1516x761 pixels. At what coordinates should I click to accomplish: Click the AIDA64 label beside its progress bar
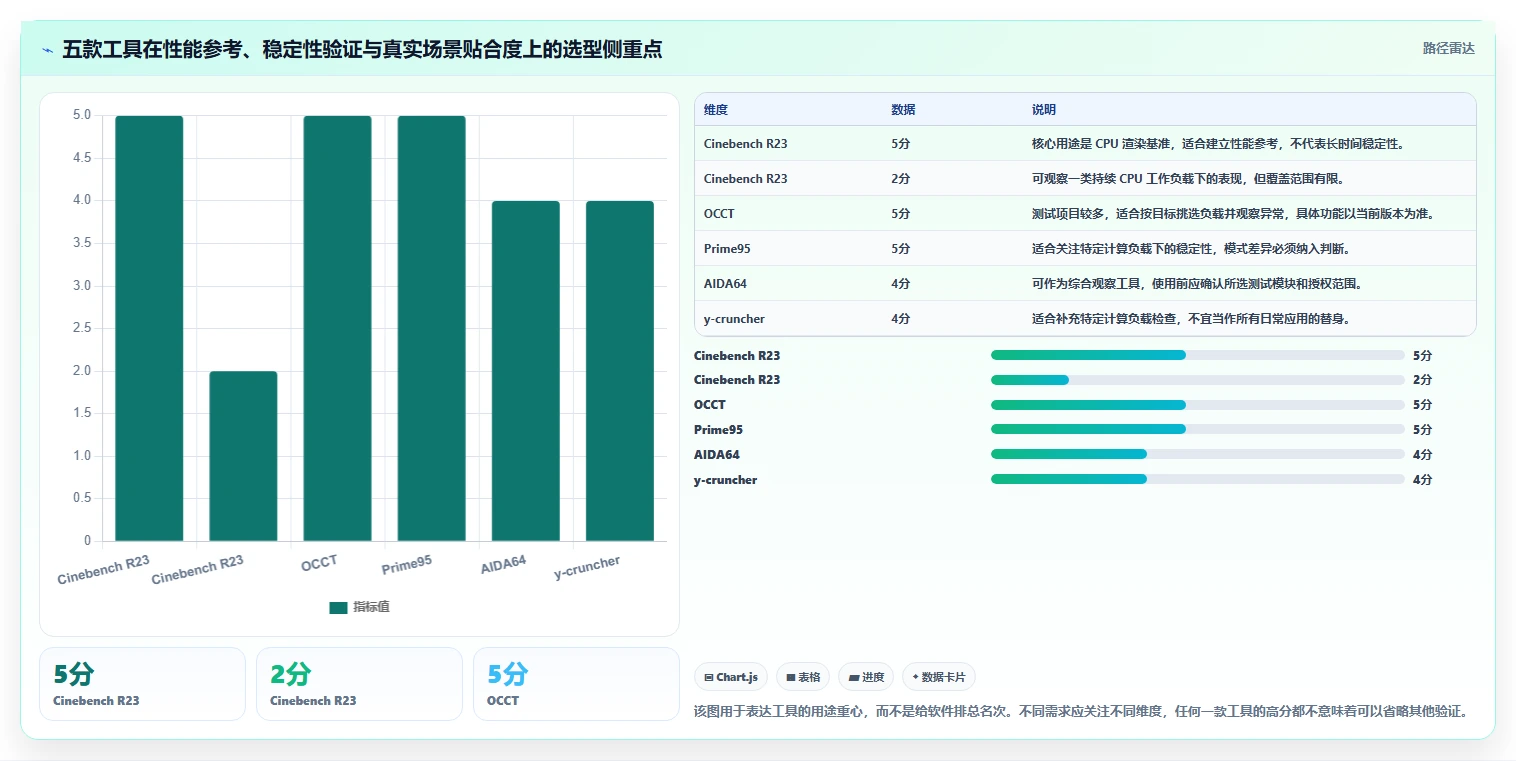pos(717,455)
